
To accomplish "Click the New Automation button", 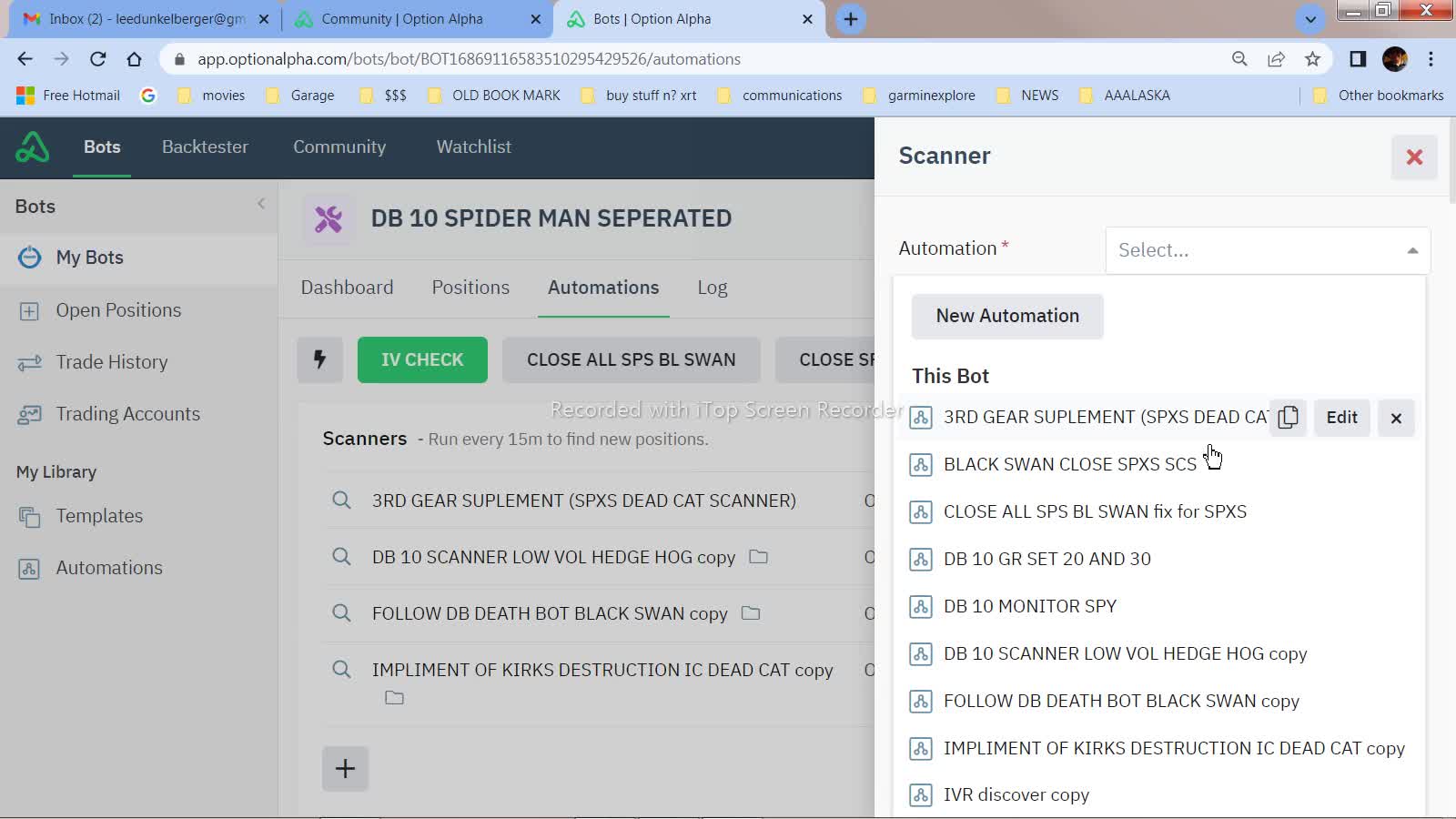I will 1007,316.
